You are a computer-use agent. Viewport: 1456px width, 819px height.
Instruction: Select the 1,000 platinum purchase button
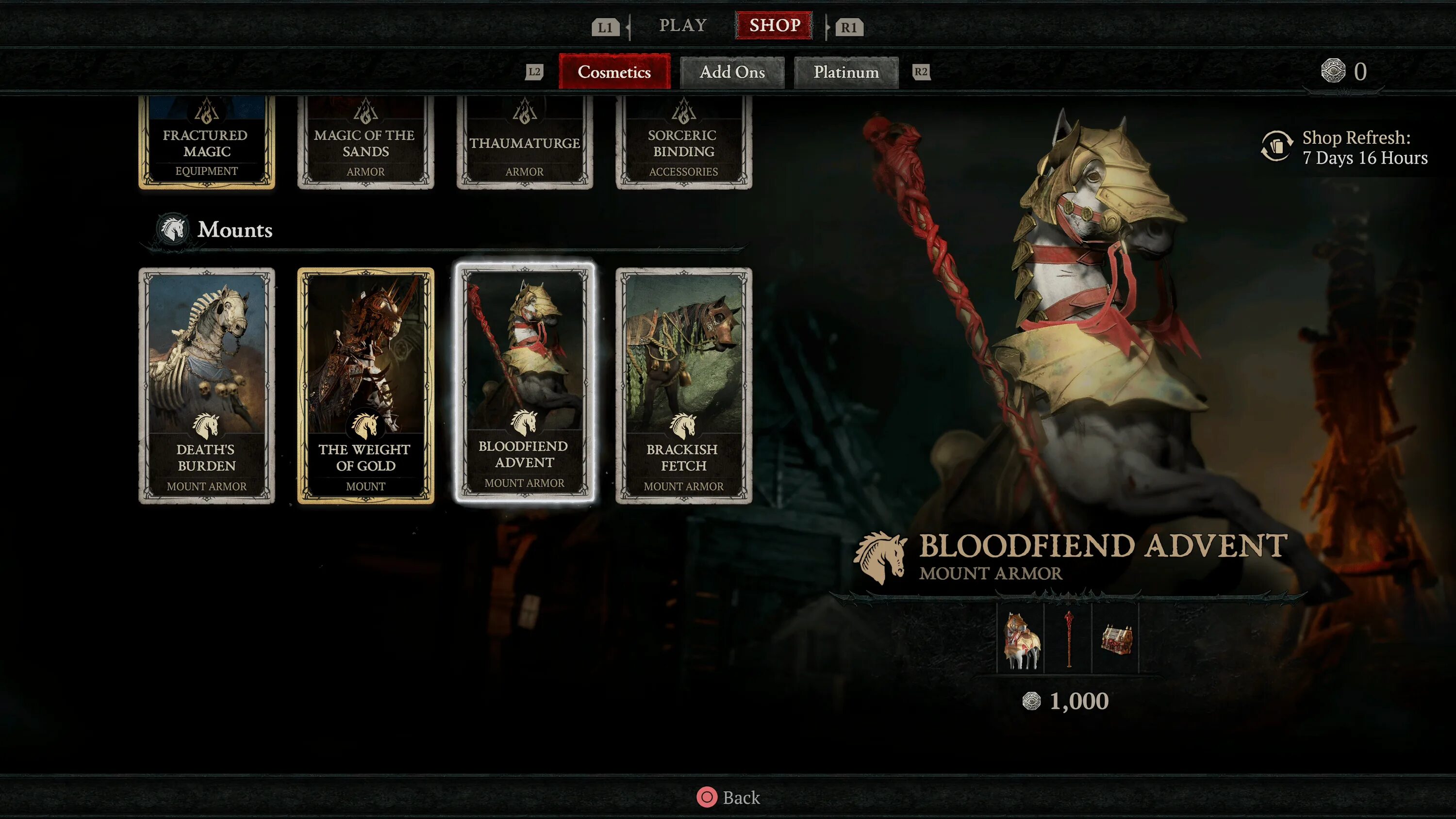point(1065,700)
